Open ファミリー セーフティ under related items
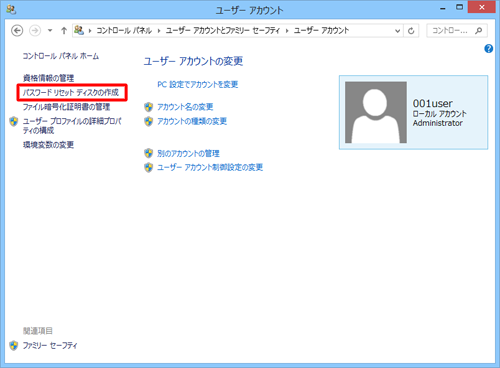 click(x=50, y=345)
